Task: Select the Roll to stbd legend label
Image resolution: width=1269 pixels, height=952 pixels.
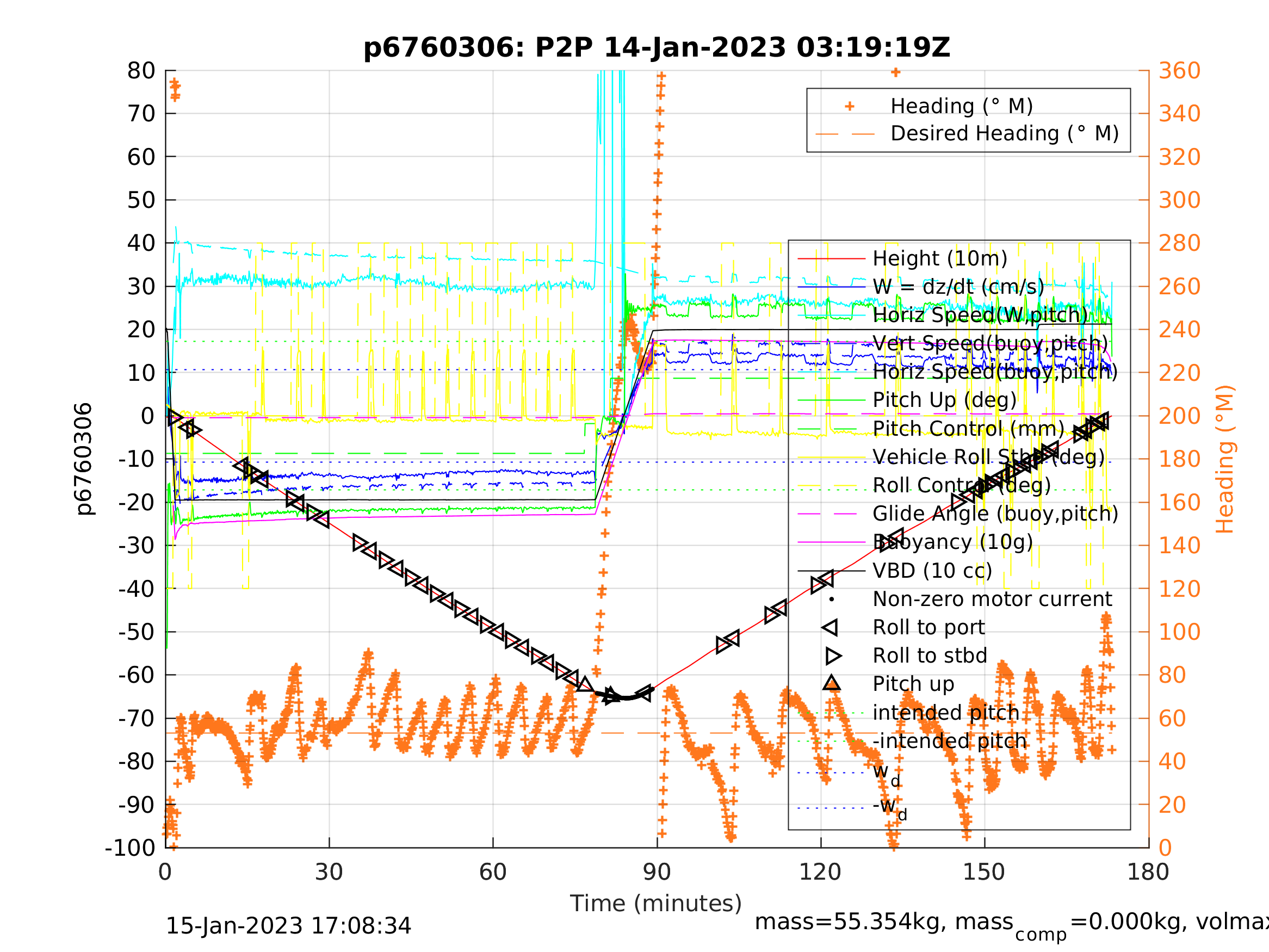Action: (930, 656)
